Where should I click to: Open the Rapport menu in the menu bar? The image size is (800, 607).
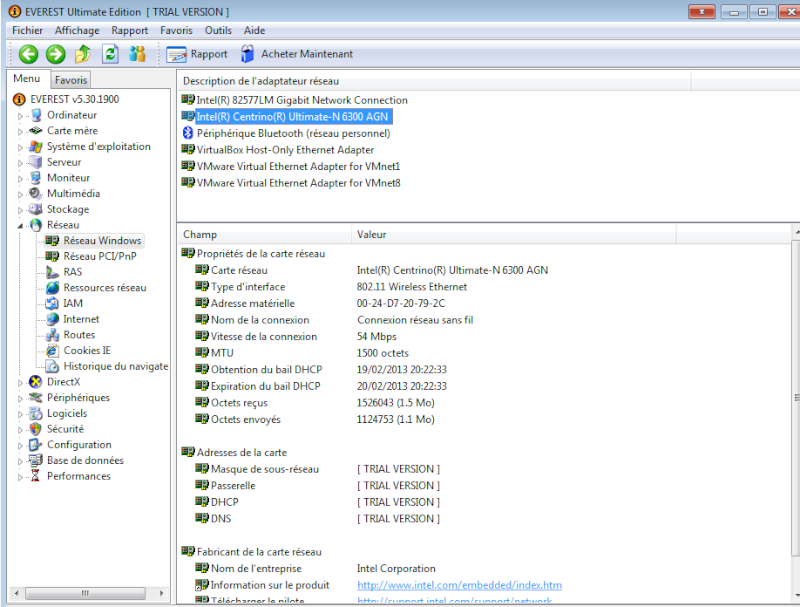pos(130,31)
